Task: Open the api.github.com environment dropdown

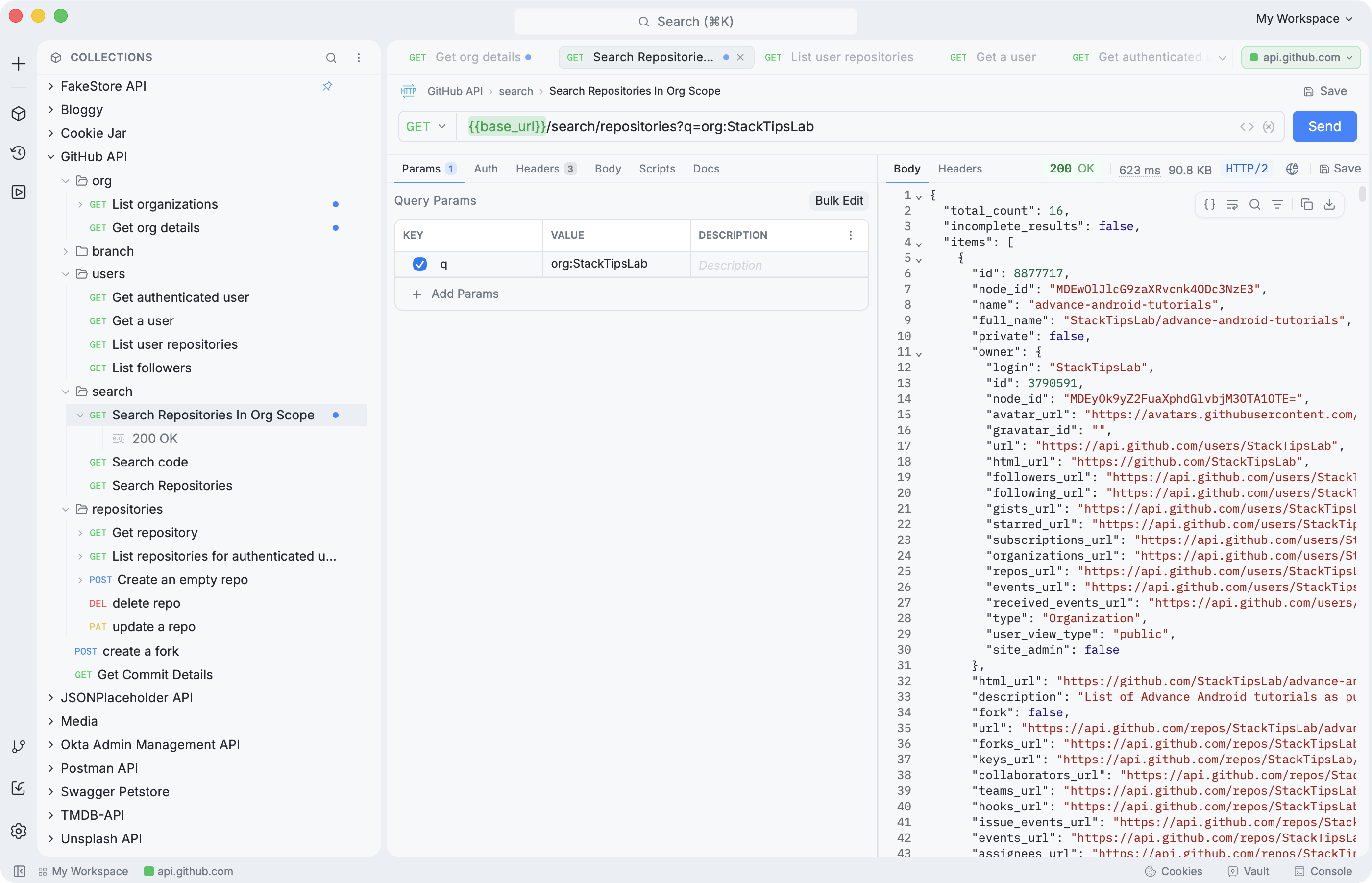Action: pos(1300,57)
